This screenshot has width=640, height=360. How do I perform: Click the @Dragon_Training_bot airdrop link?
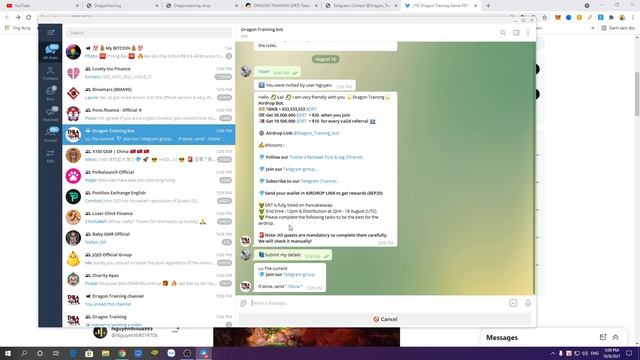(x=316, y=133)
